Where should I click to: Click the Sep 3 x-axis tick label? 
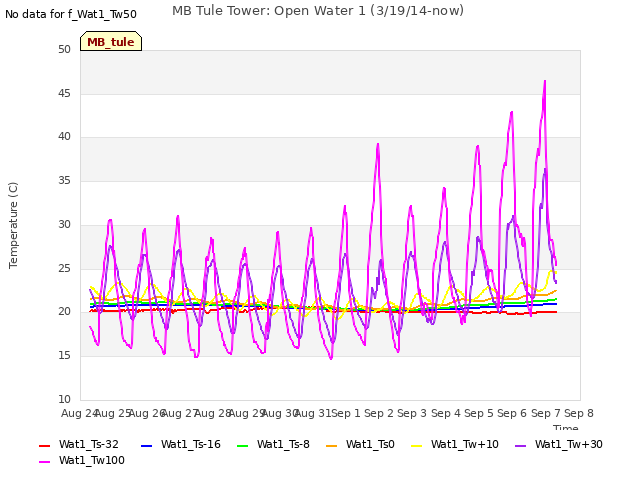click(x=412, y=413)
